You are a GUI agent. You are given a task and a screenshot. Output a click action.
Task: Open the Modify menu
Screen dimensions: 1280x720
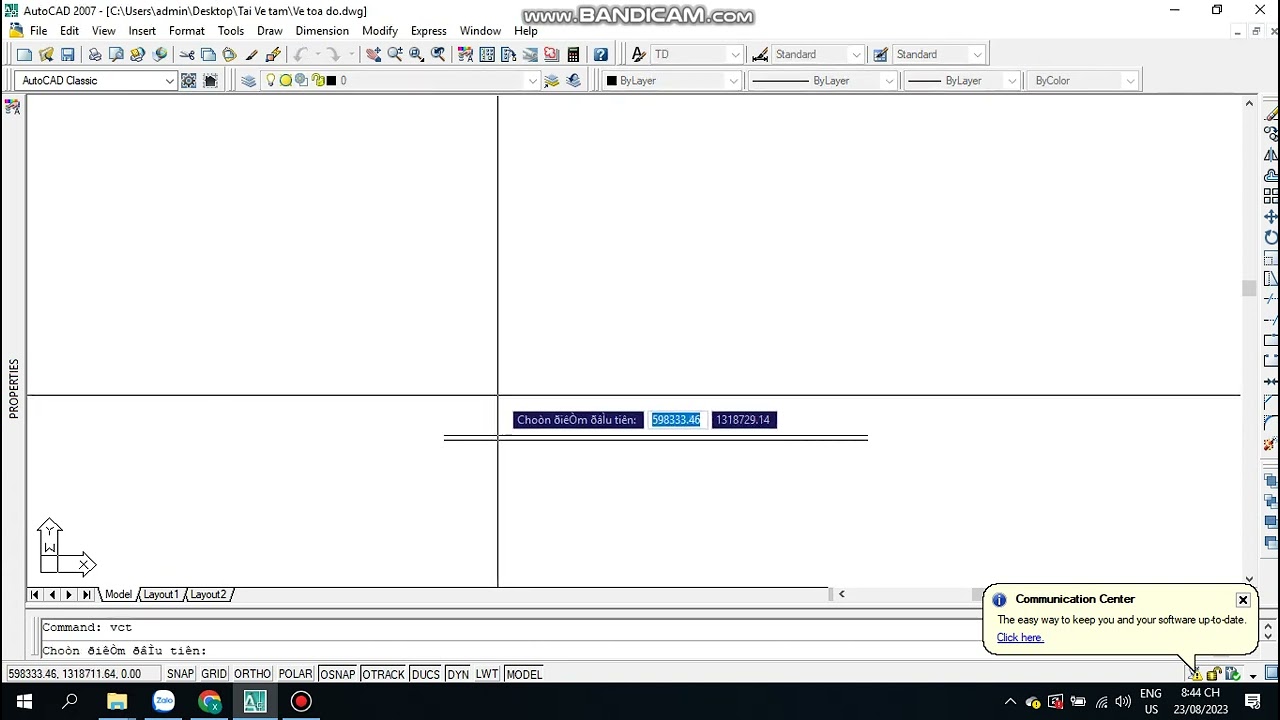click(x=379, y=31)
